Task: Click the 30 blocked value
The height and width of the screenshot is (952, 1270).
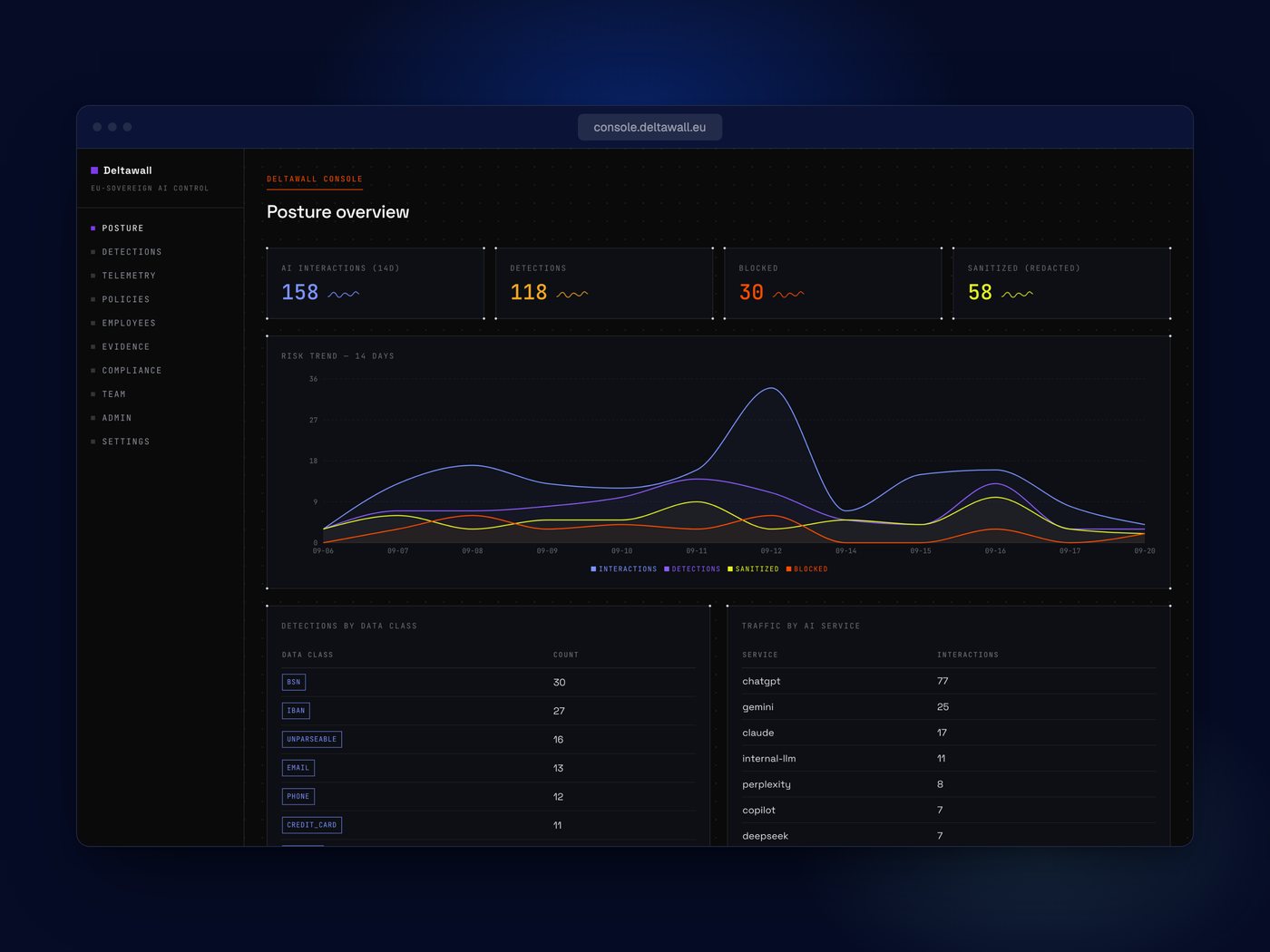Action: pos(751,292)
